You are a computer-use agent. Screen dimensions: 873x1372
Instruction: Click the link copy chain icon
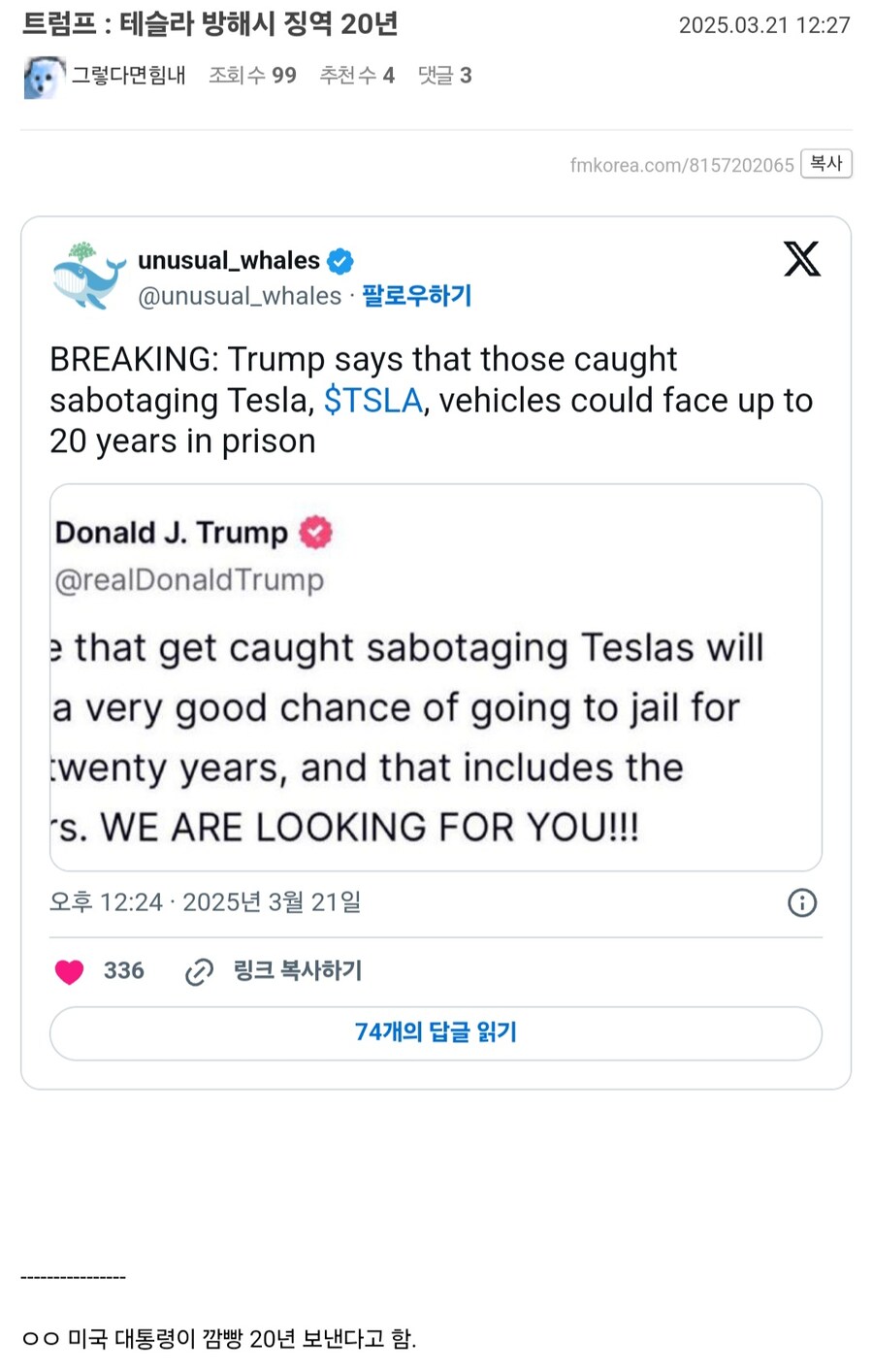198,971
